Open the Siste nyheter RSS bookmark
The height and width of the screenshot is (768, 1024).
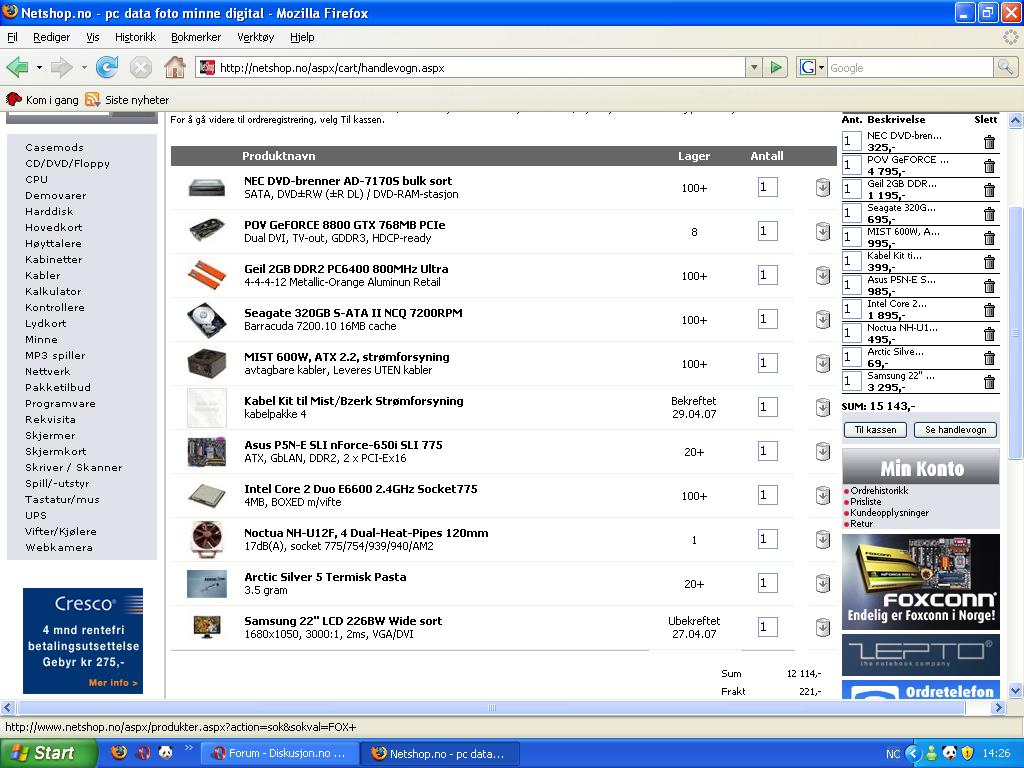click(x=128, y=100)
